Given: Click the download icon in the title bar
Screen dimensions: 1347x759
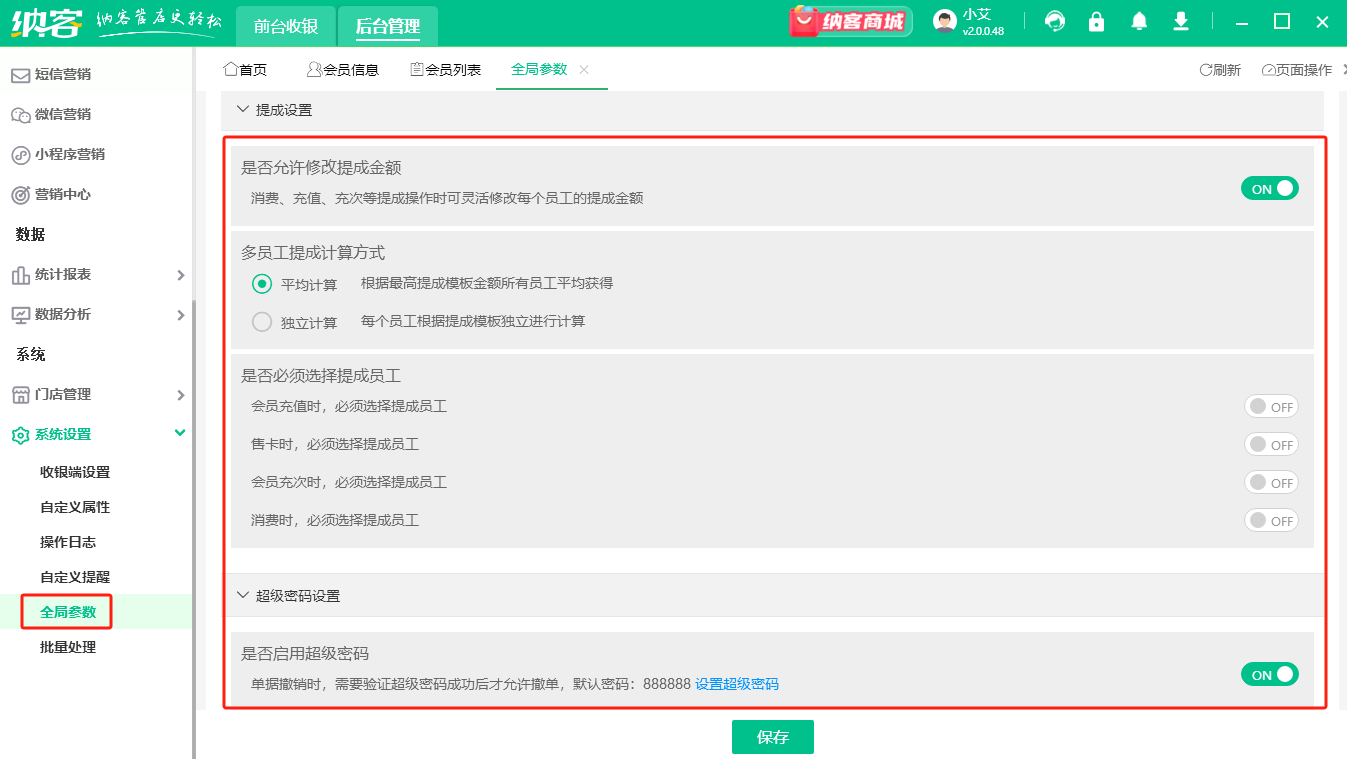Looking at the screenshot, I should [x=1180, y=20].
